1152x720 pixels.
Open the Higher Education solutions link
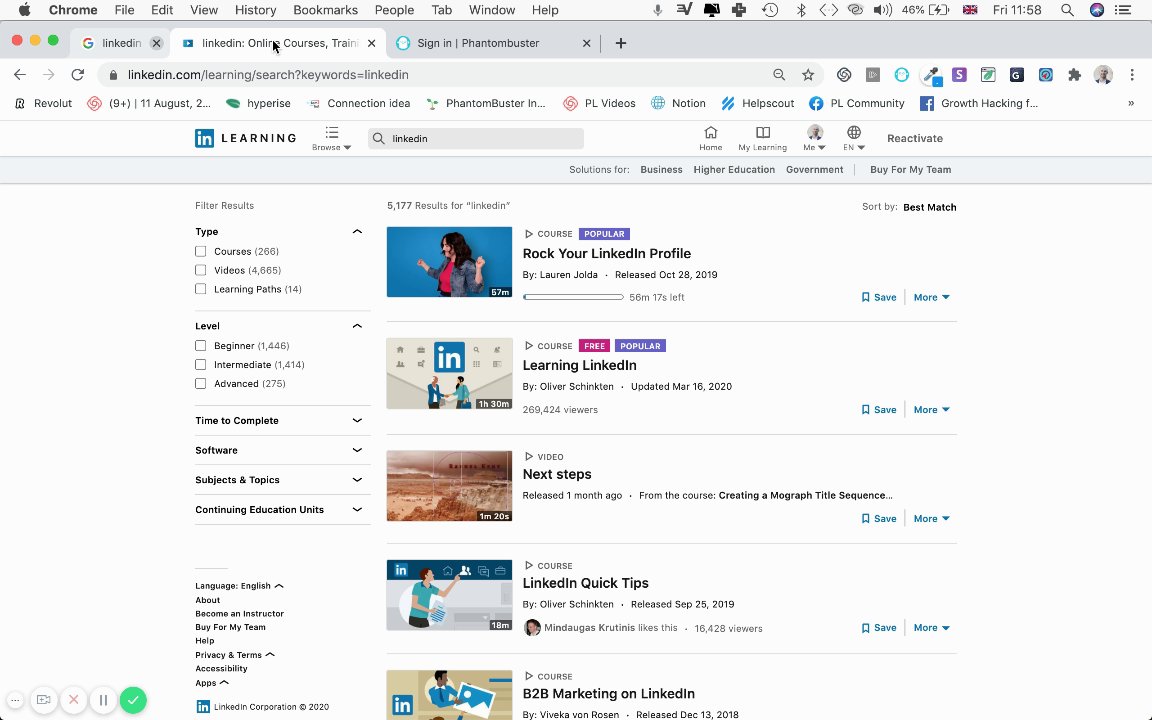coord(734,170)
